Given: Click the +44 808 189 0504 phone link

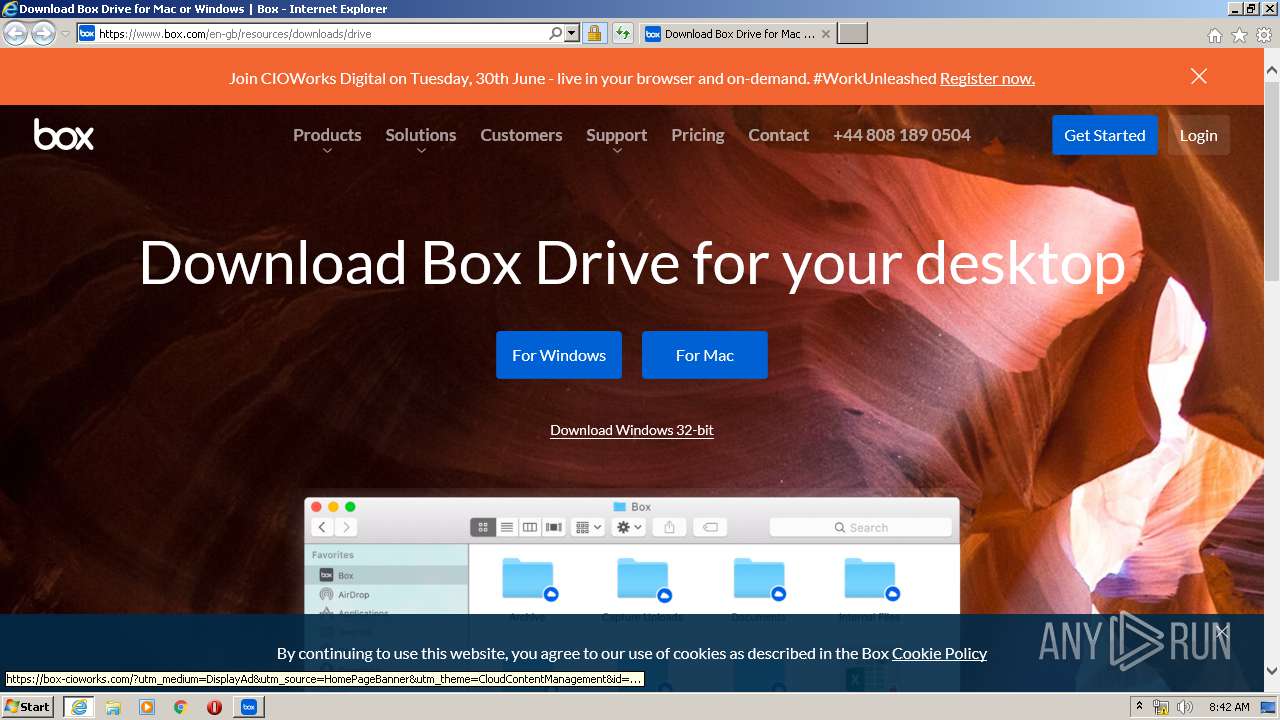Looking at the screenshot, I should click(x=902, y=135).
